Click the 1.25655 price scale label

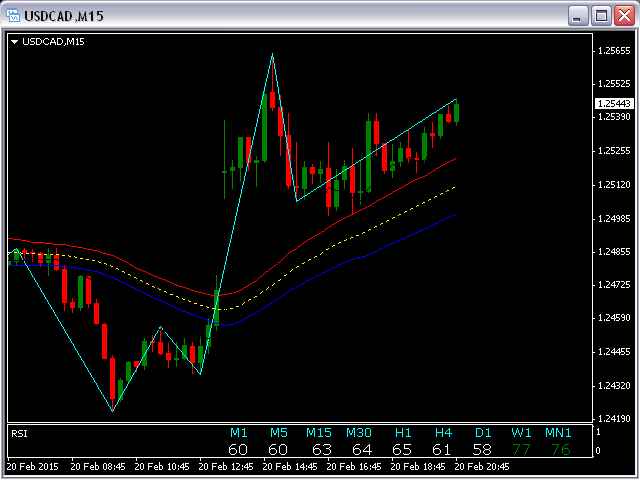[614, 51]
